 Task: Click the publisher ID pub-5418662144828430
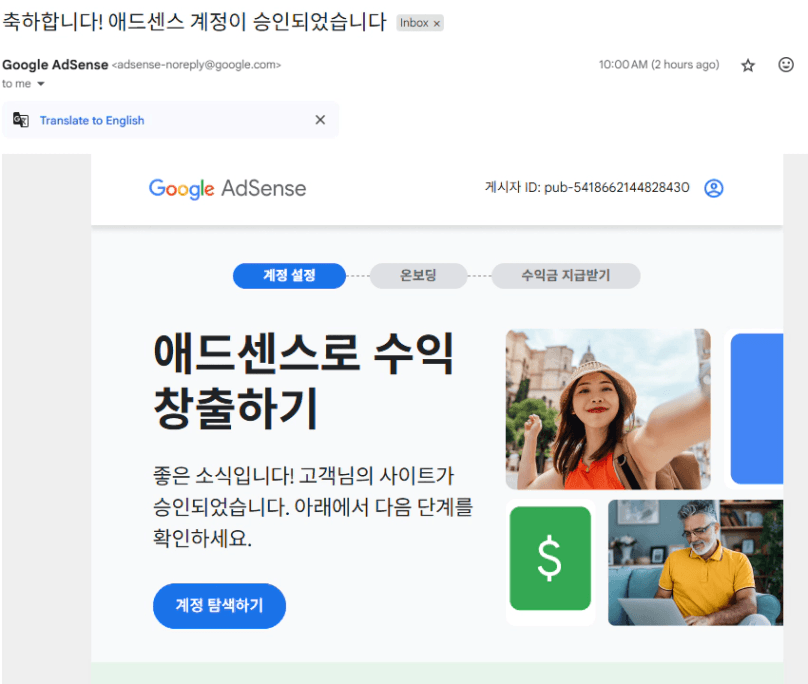(617, 187)
